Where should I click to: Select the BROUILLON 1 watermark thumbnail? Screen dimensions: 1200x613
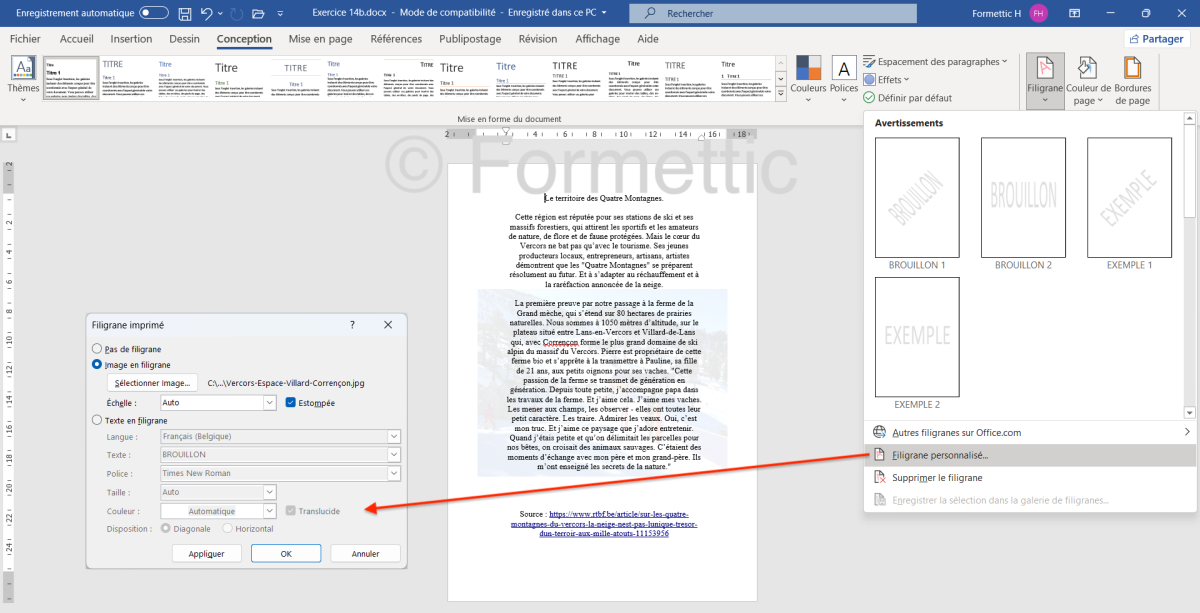tap(916, 198)
